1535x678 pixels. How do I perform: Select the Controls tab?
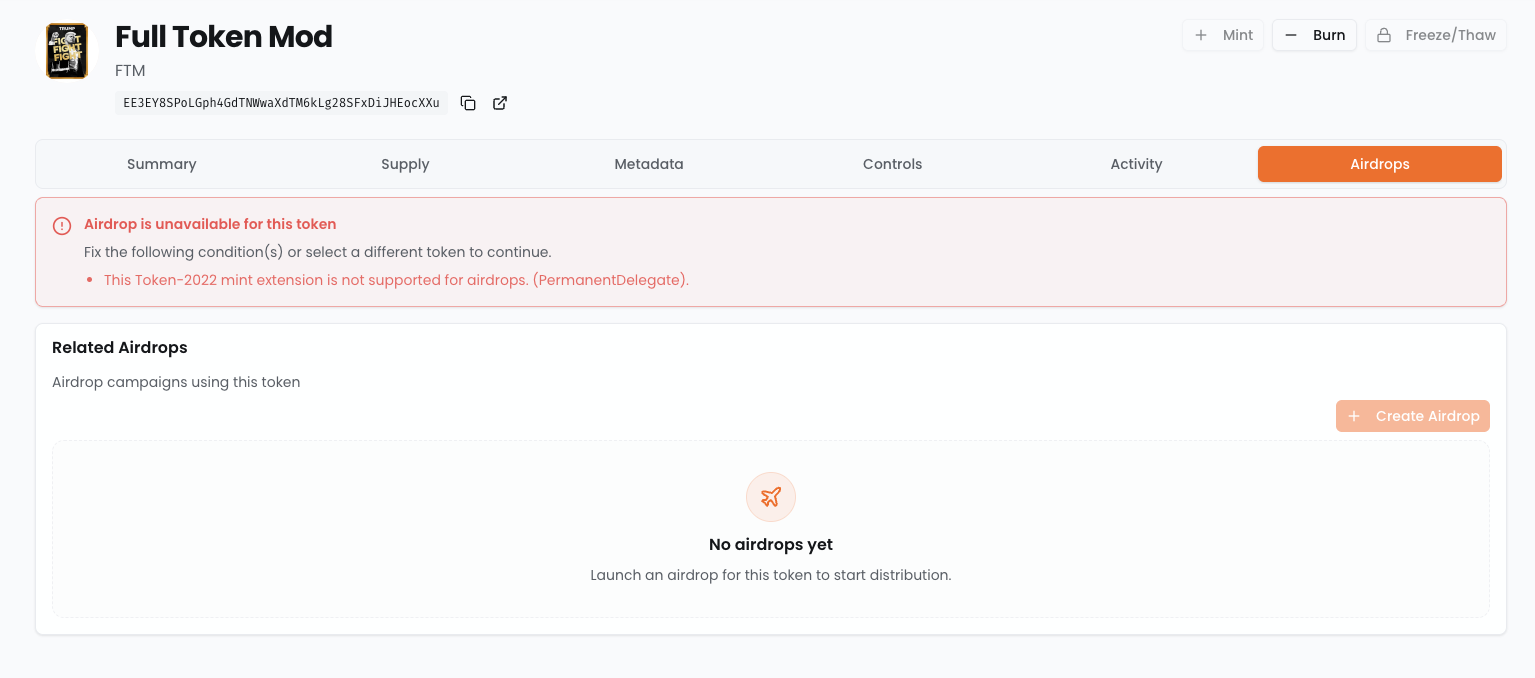click(x=892, y=164)
